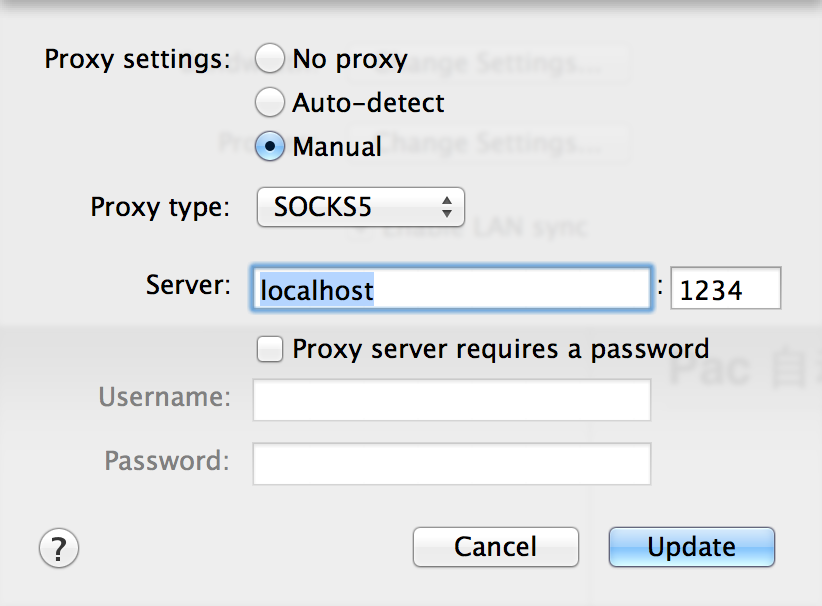Viewport: 822px width, 606px height.
Task: Click the "Server:" label
Action: tap(189, 285)
